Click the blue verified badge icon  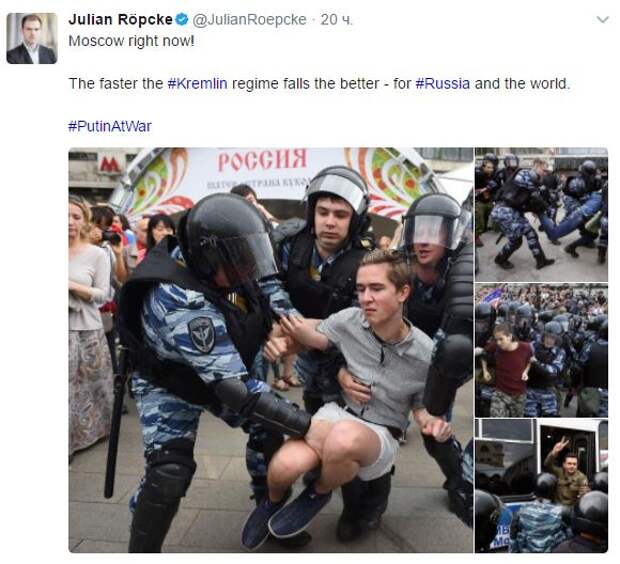(181, 19)
